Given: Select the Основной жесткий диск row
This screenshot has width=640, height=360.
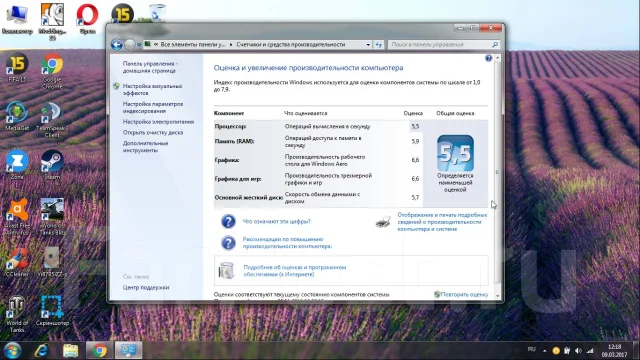Looking at the screenshot, I should 318,198.
